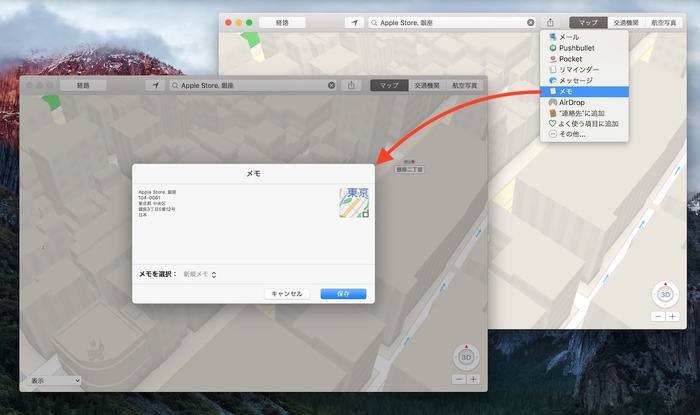
Task: Choose Pushbullet in share menu
Action: [x=584, y=48]
